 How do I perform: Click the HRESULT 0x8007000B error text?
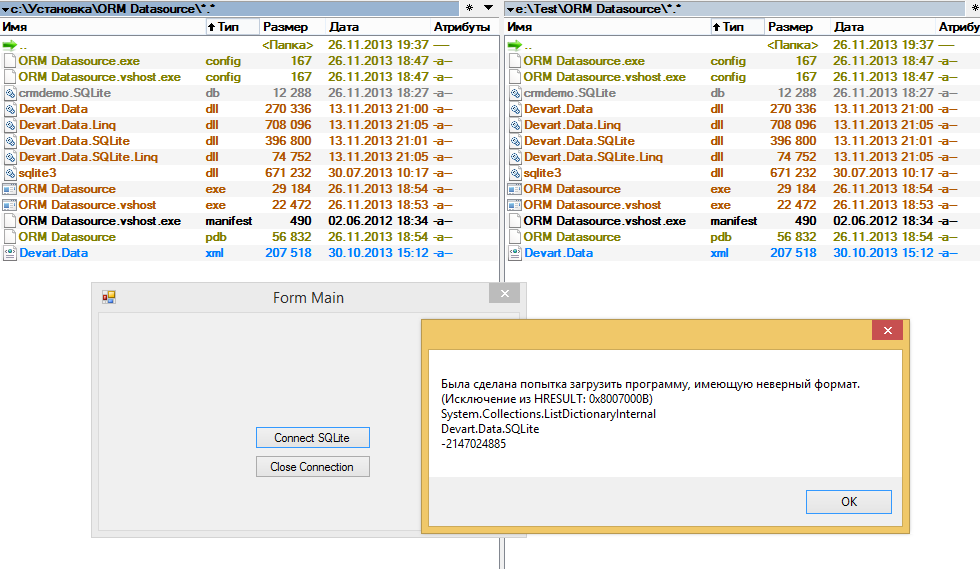point(547,399)
